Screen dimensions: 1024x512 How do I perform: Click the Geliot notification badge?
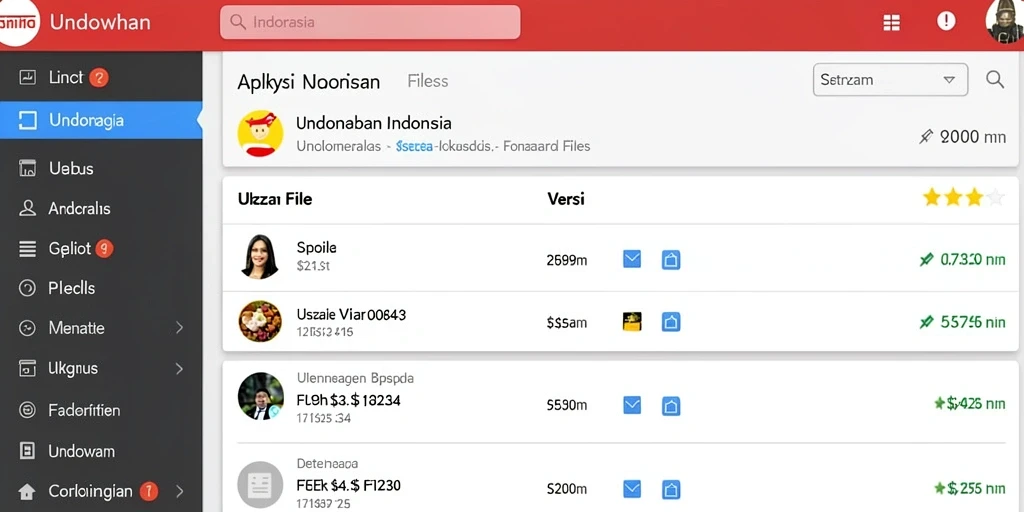pyautogui.click(x=104, y=248)
